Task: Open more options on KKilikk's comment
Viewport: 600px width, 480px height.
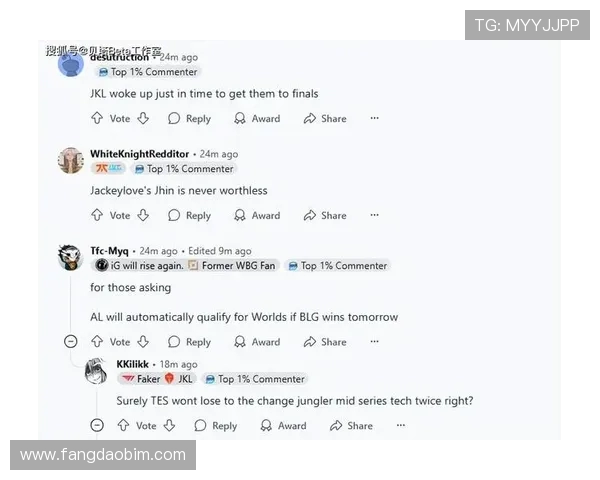Action: (x=401, y=425)
